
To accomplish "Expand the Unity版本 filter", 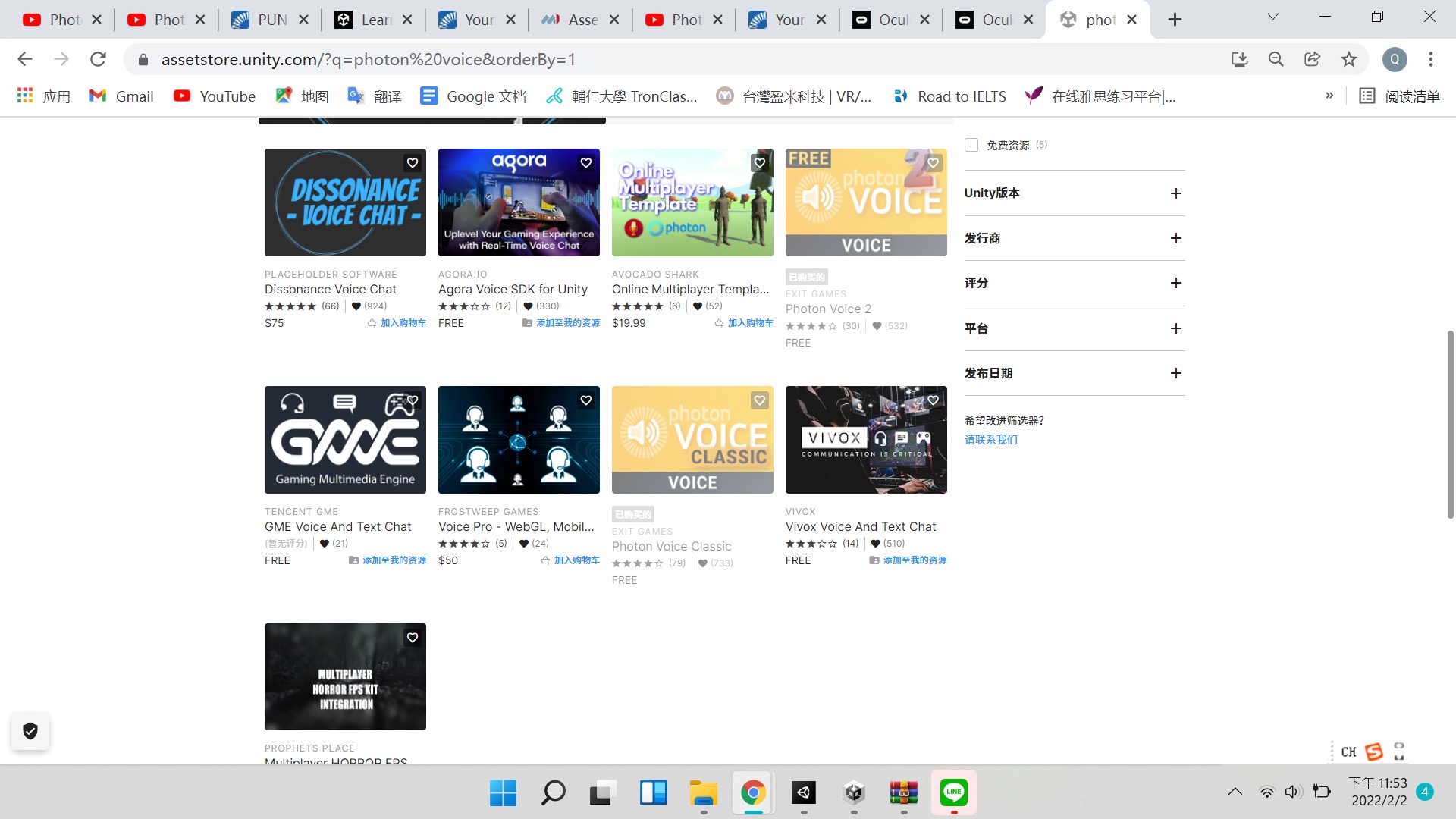I will 1176,193.
